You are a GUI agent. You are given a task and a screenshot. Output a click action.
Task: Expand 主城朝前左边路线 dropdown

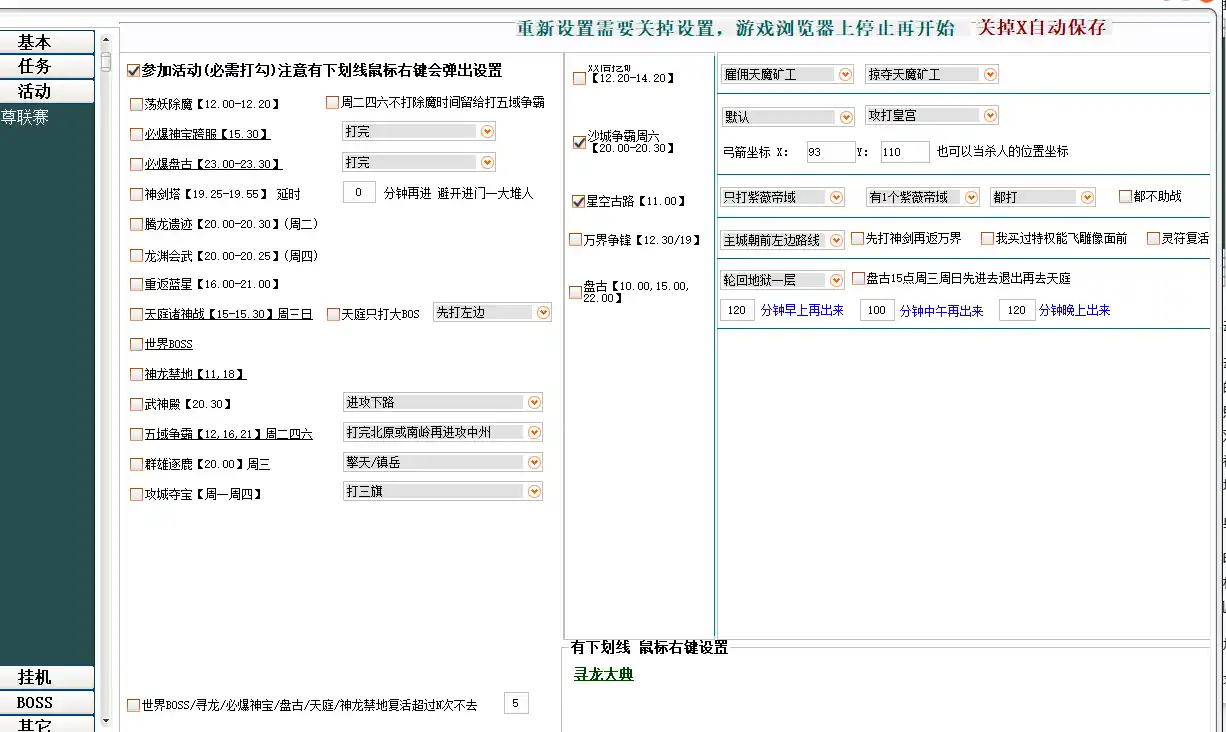[782, 240]
